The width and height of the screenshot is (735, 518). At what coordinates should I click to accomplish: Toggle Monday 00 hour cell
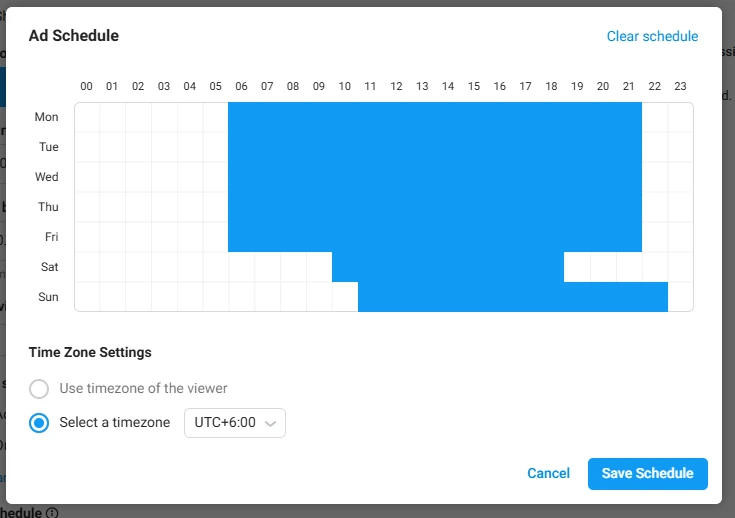(x=87, y=117)
